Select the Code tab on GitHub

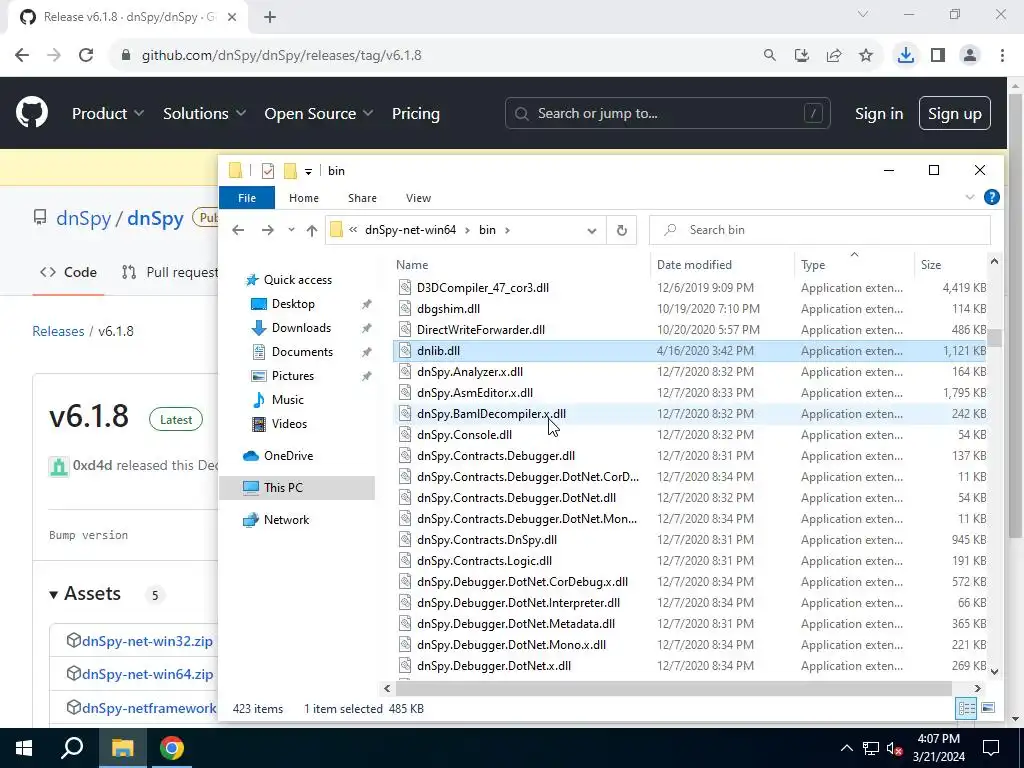(69, 272)
